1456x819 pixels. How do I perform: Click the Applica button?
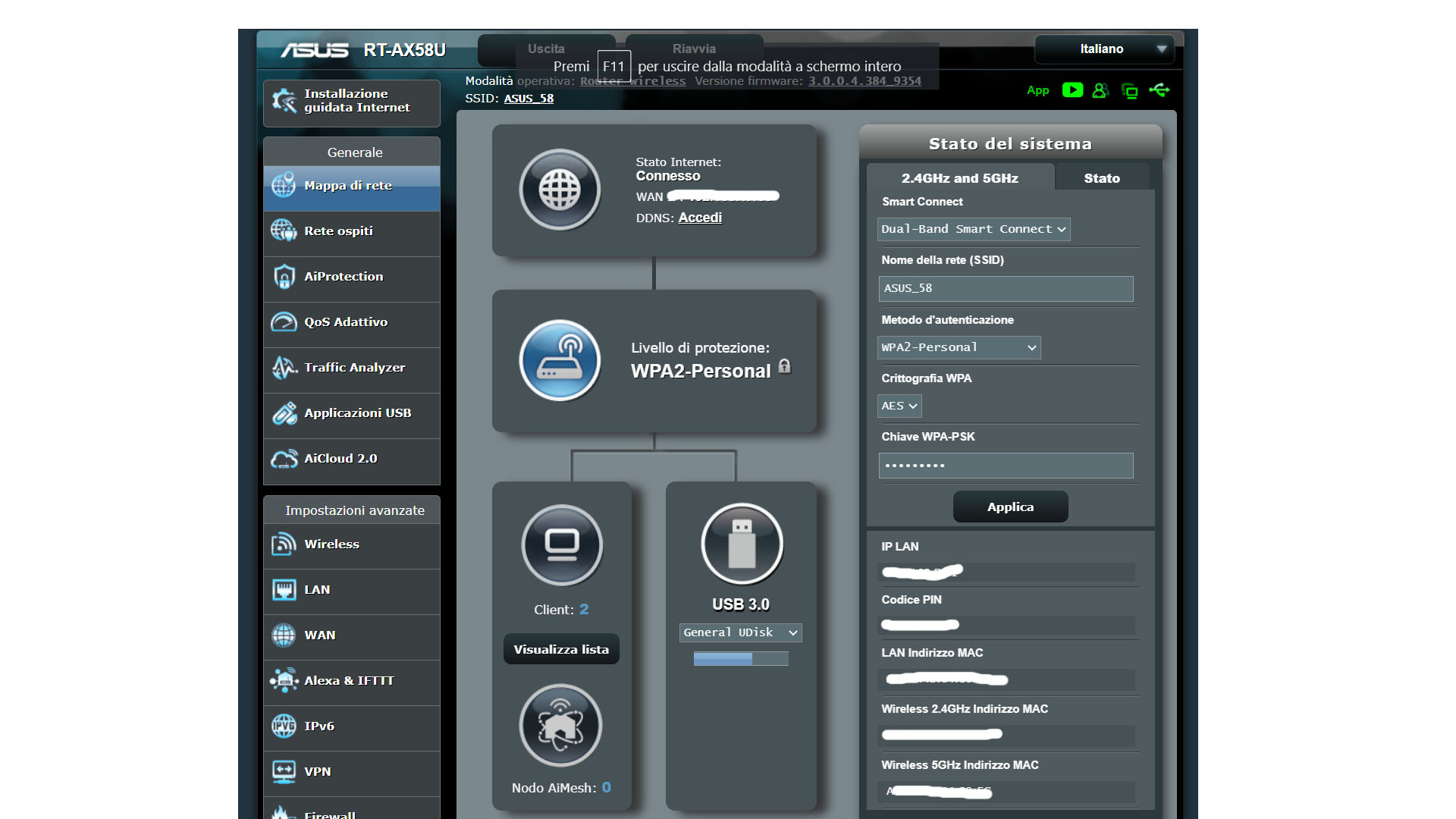click(x=1011, y=507)
